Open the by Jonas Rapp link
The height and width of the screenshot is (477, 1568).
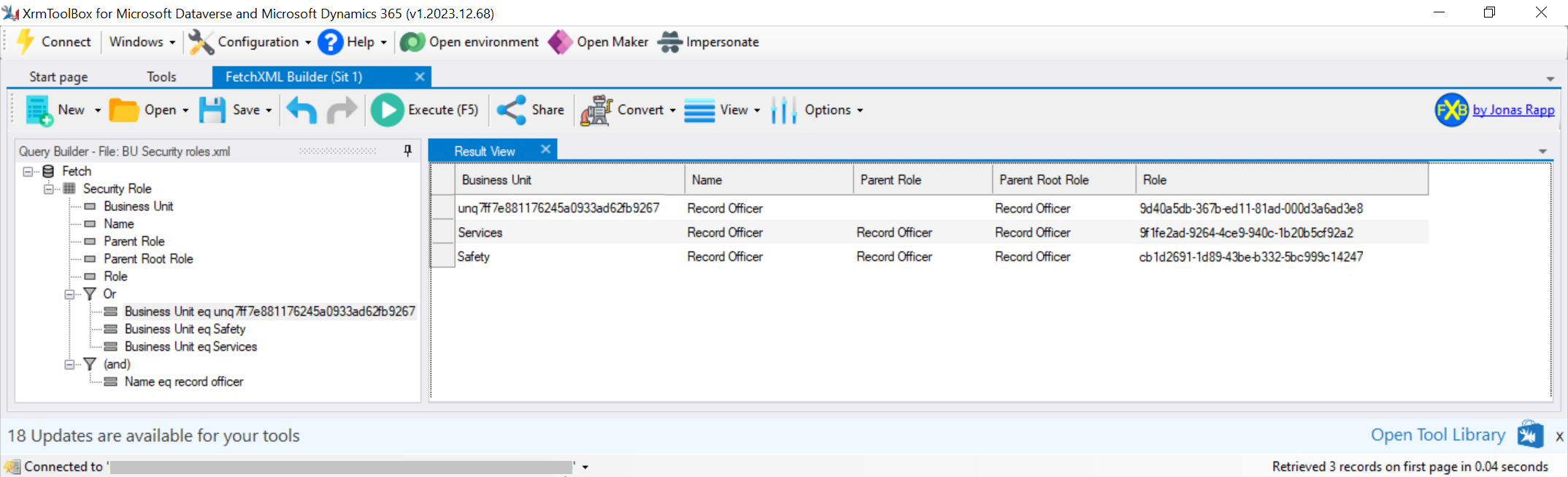(x=1513, y=110)
